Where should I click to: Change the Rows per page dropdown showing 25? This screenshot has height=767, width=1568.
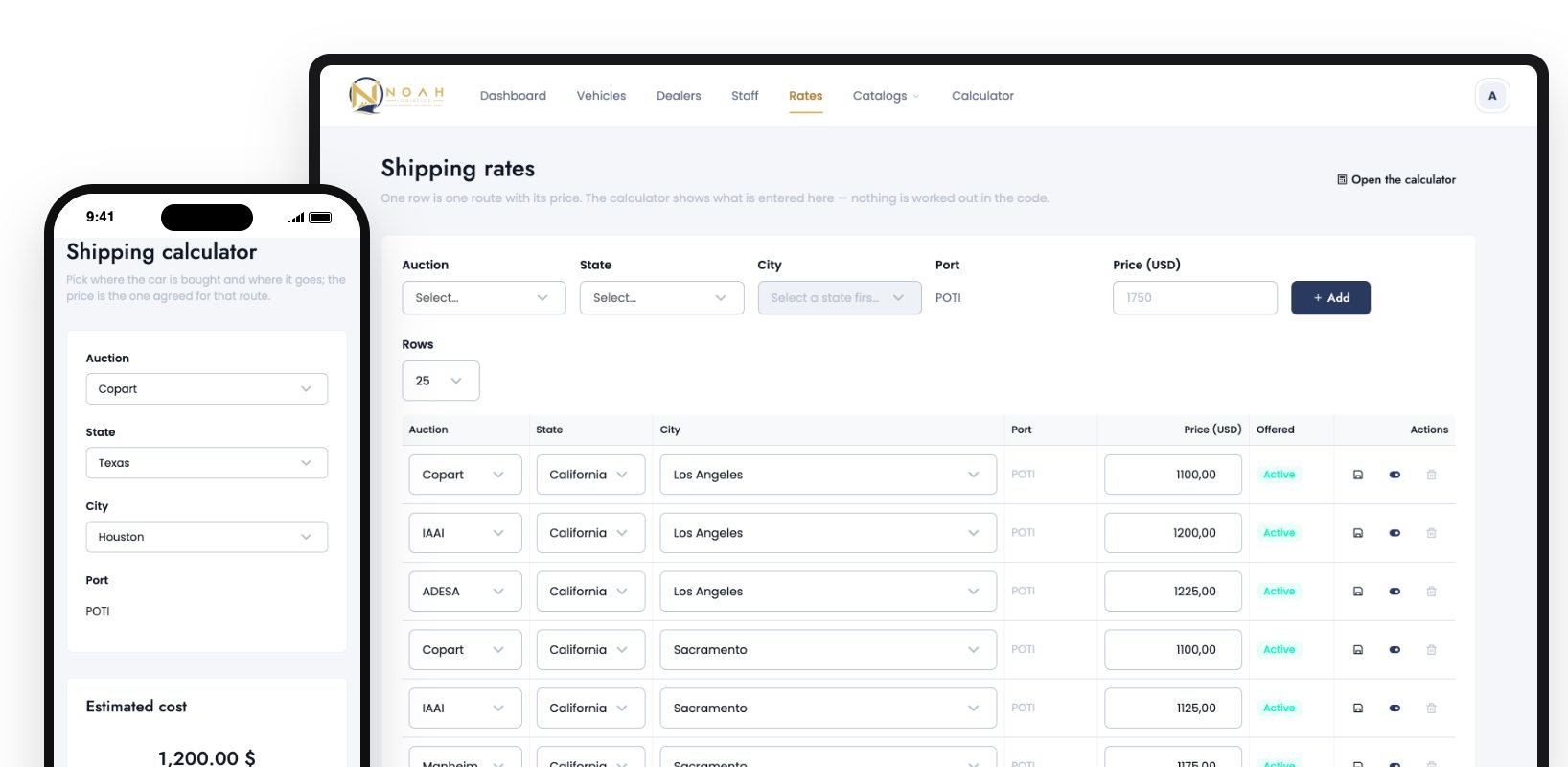441,381
